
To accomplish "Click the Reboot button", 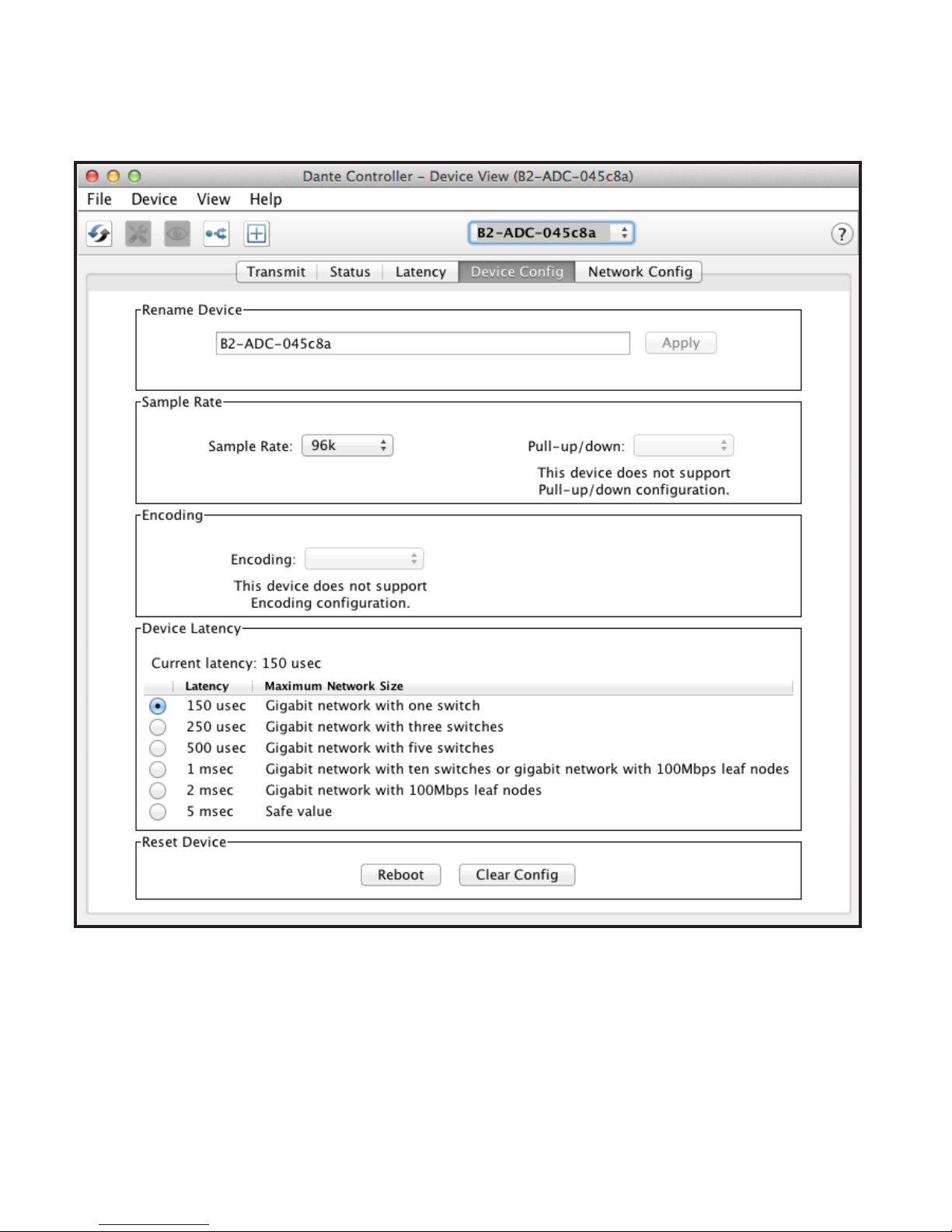I will (401, 874).
